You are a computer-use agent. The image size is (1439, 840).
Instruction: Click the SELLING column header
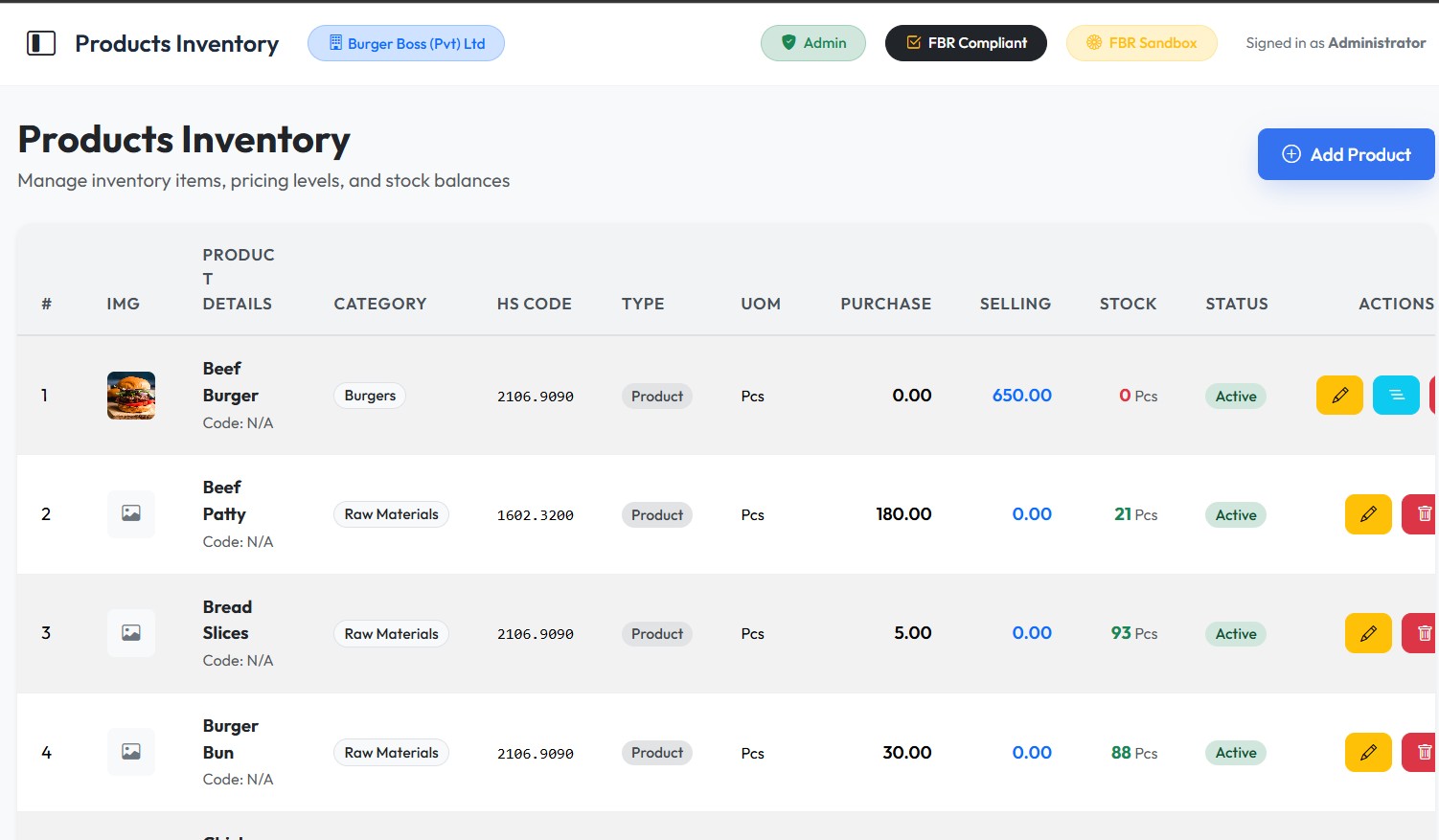tap(1016, 304)
